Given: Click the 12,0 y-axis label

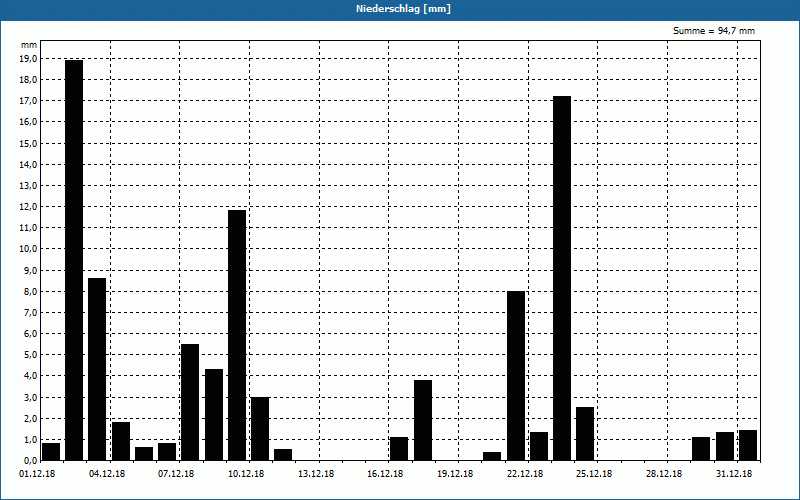Looking at the screenshot, I should 28,207.
